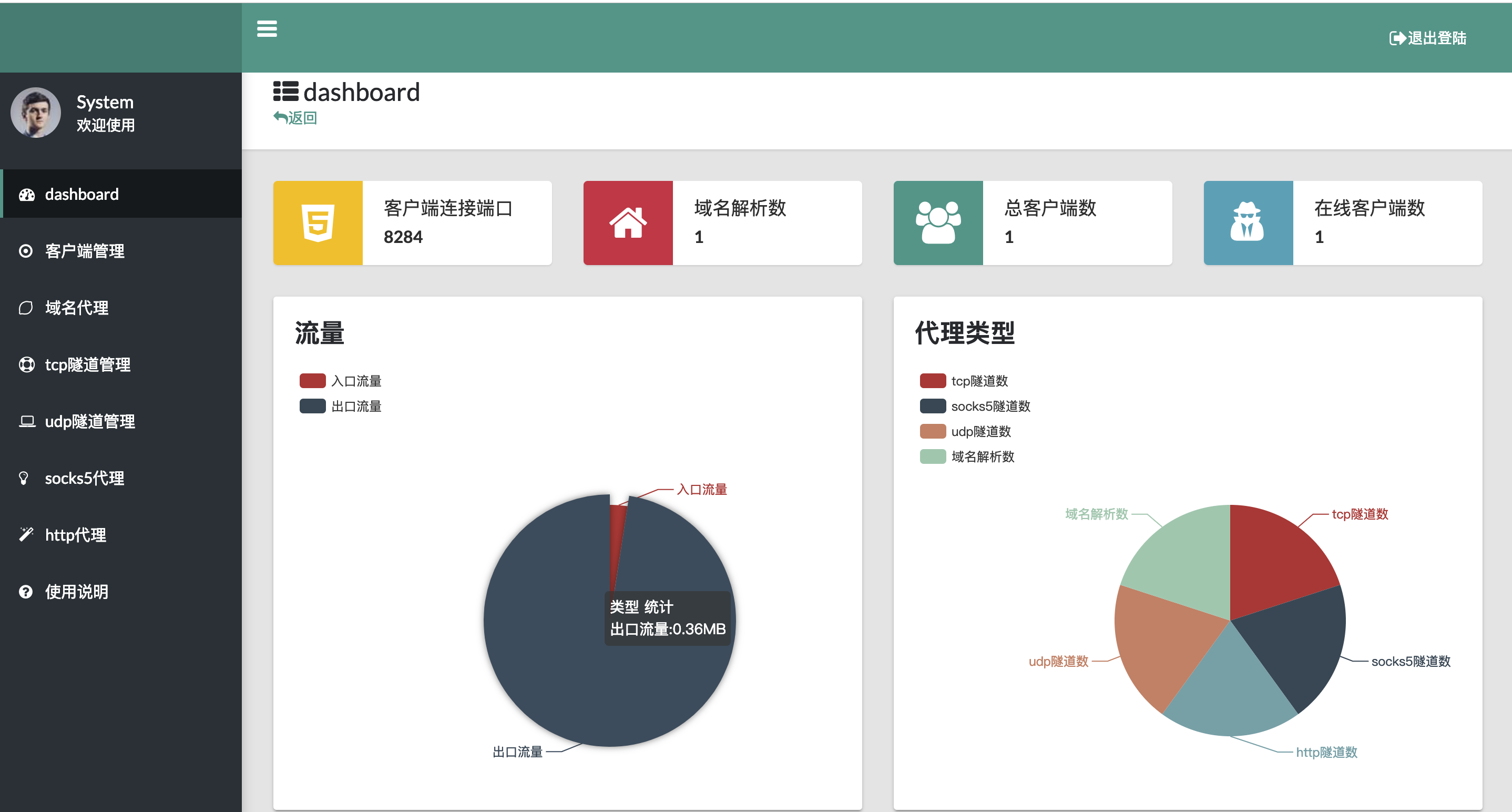The height and width of the screenshot is (812, 1512).
Task: Click the blue spy icon tile
Action: (x=1247, y=223)
